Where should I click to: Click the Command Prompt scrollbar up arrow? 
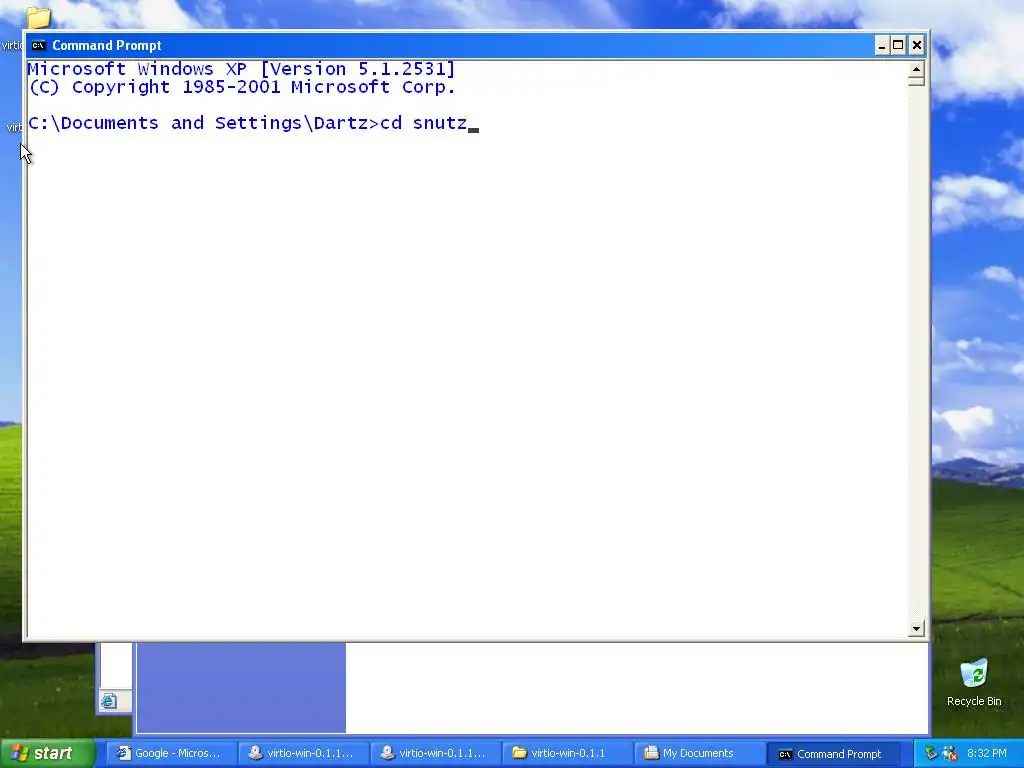click(916, 69)
